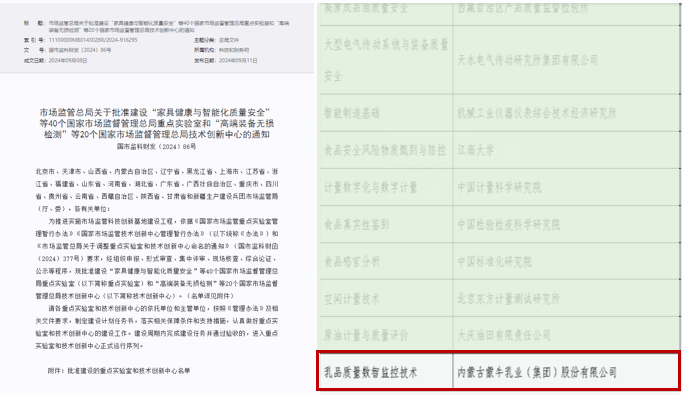Screen dimensions: 682x395
Task: Click table cell 大型电气传动系统与装备质量安全
Action: (386, 60)
